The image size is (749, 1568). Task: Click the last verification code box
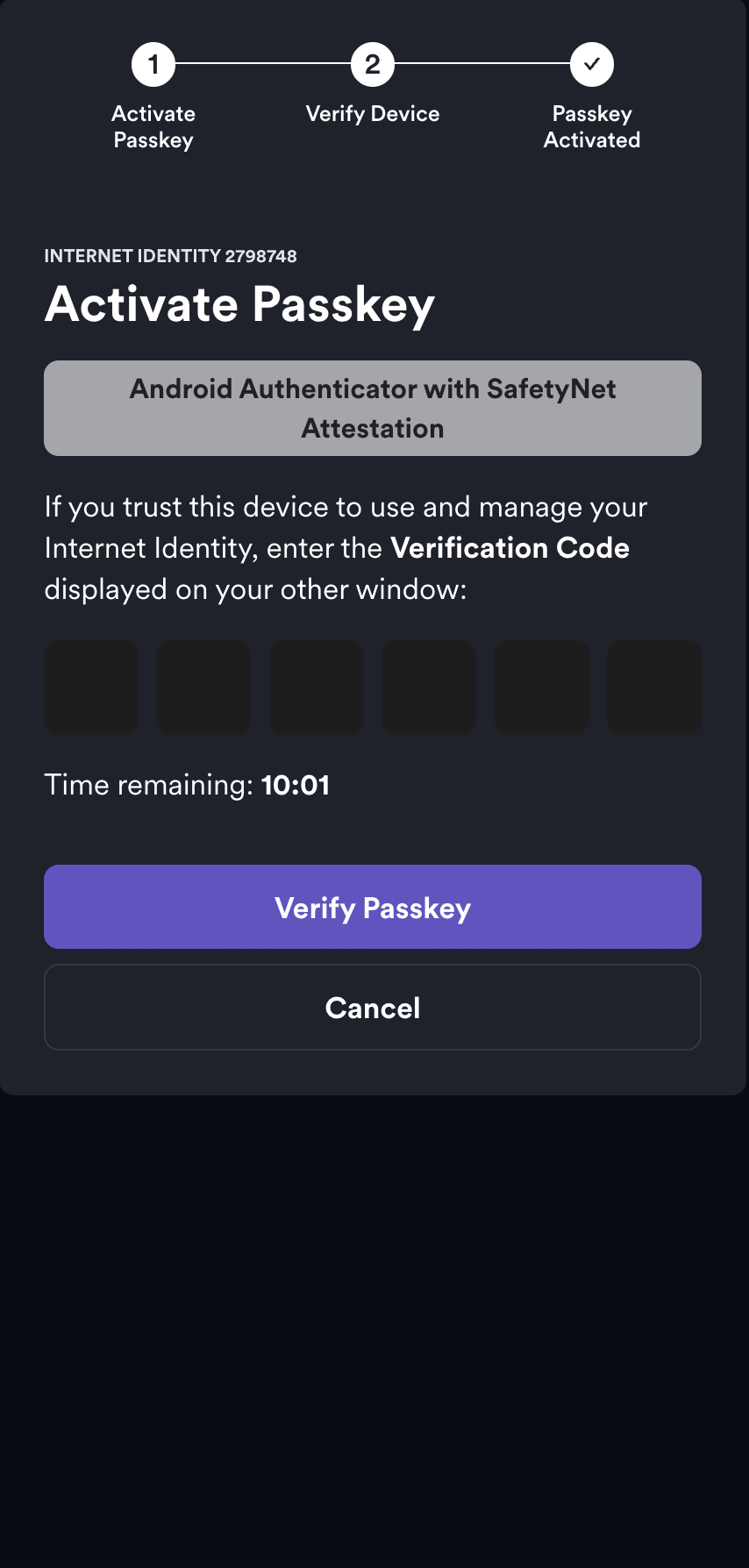[x=654, y=687]
